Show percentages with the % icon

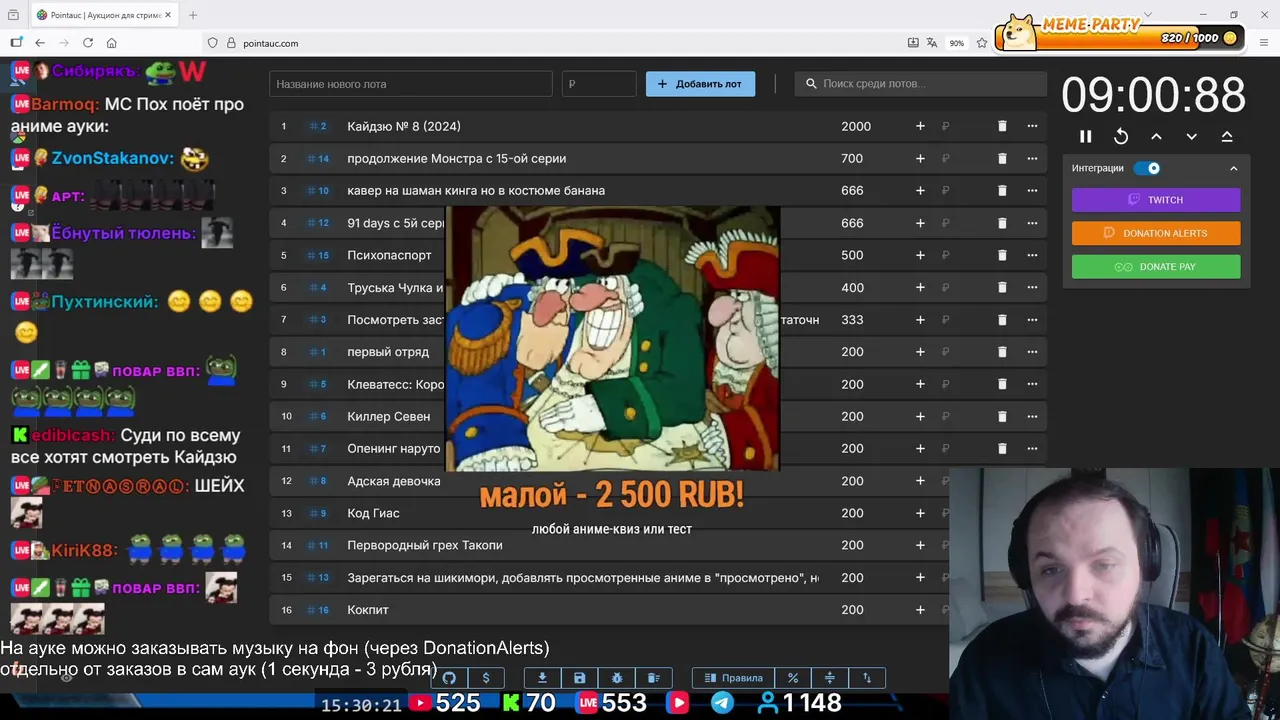[793, 678]
